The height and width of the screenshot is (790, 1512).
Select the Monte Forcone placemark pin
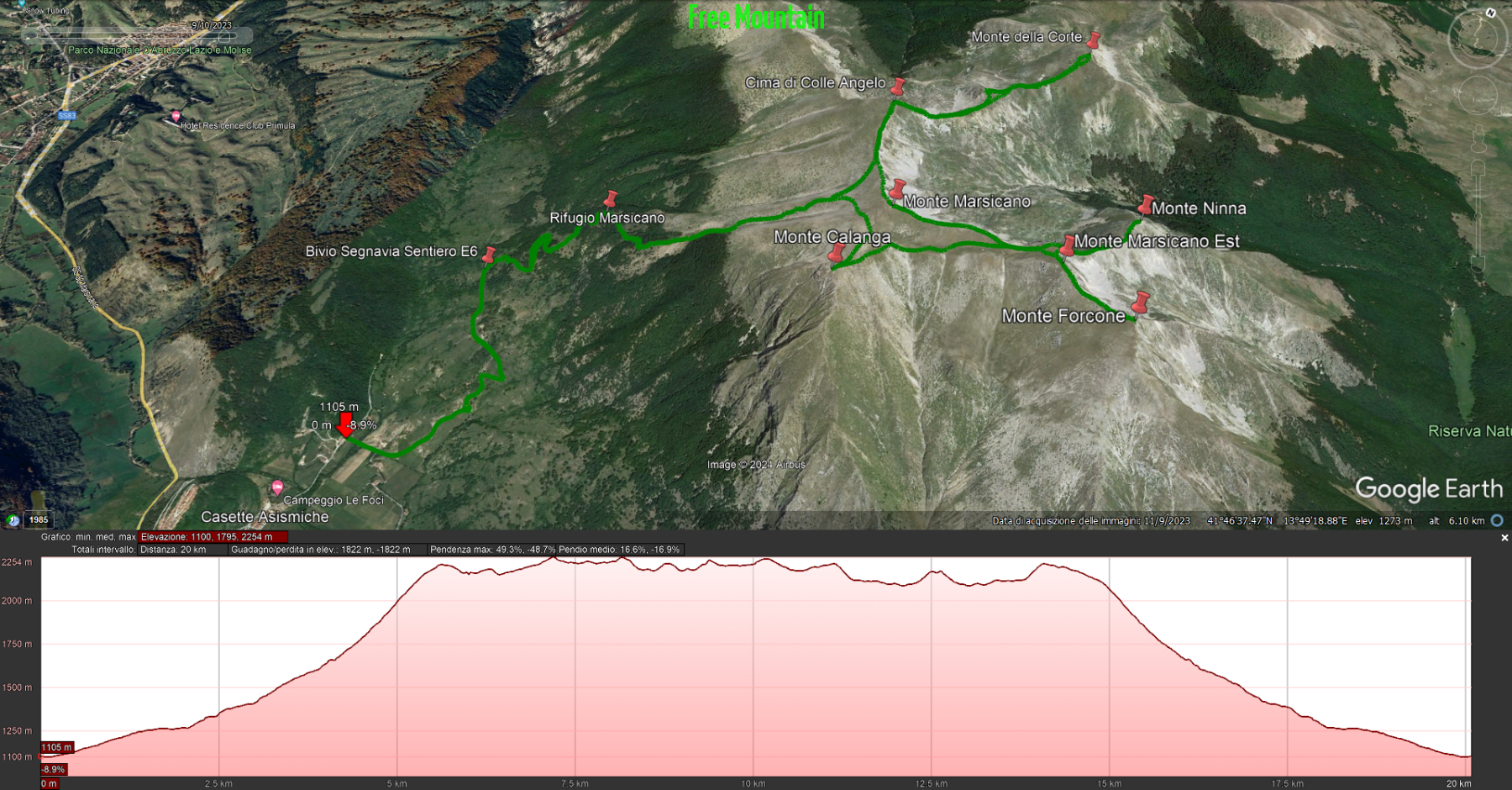pos(1139,302)
